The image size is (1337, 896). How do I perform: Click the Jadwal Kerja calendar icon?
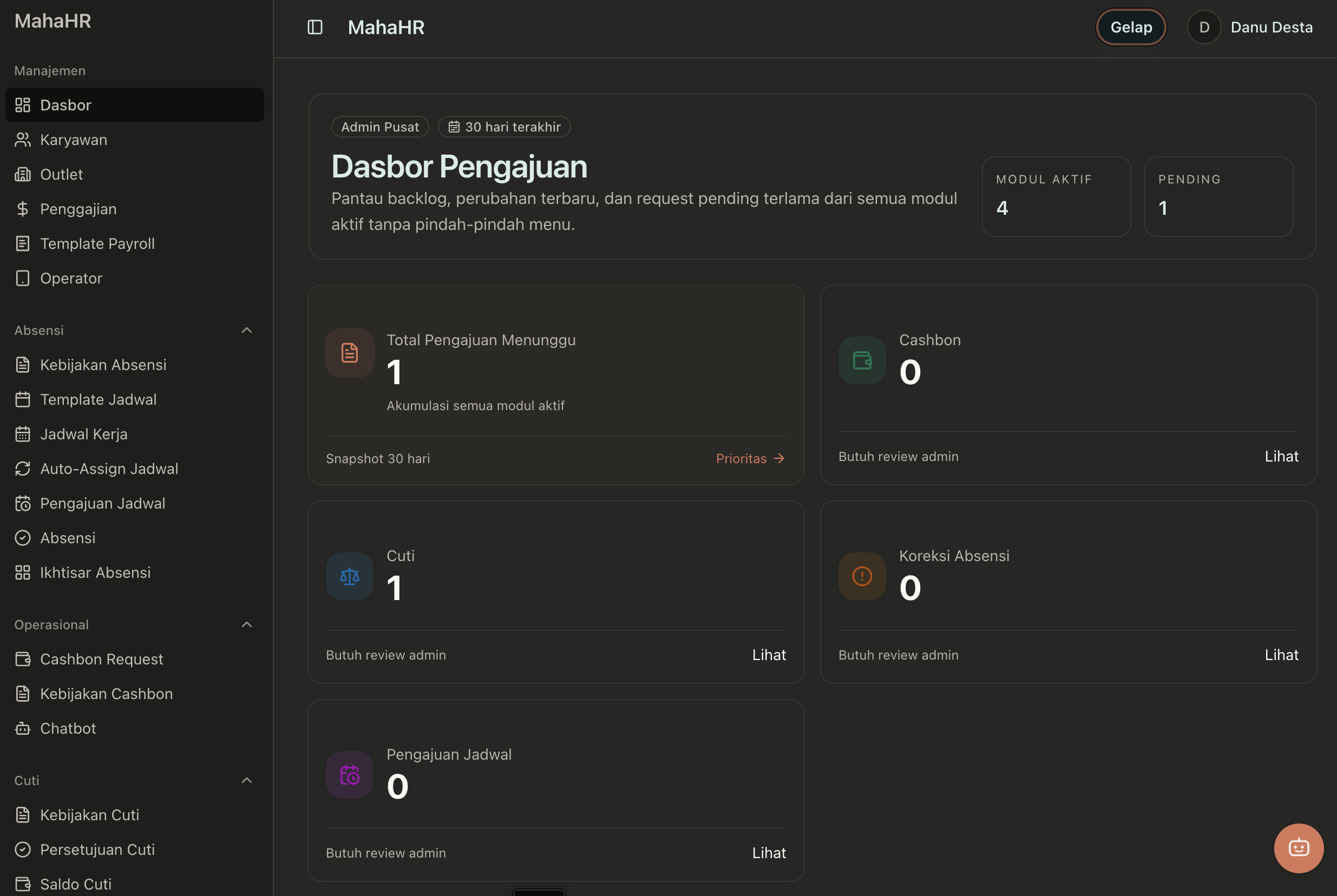tap(22, 434)
